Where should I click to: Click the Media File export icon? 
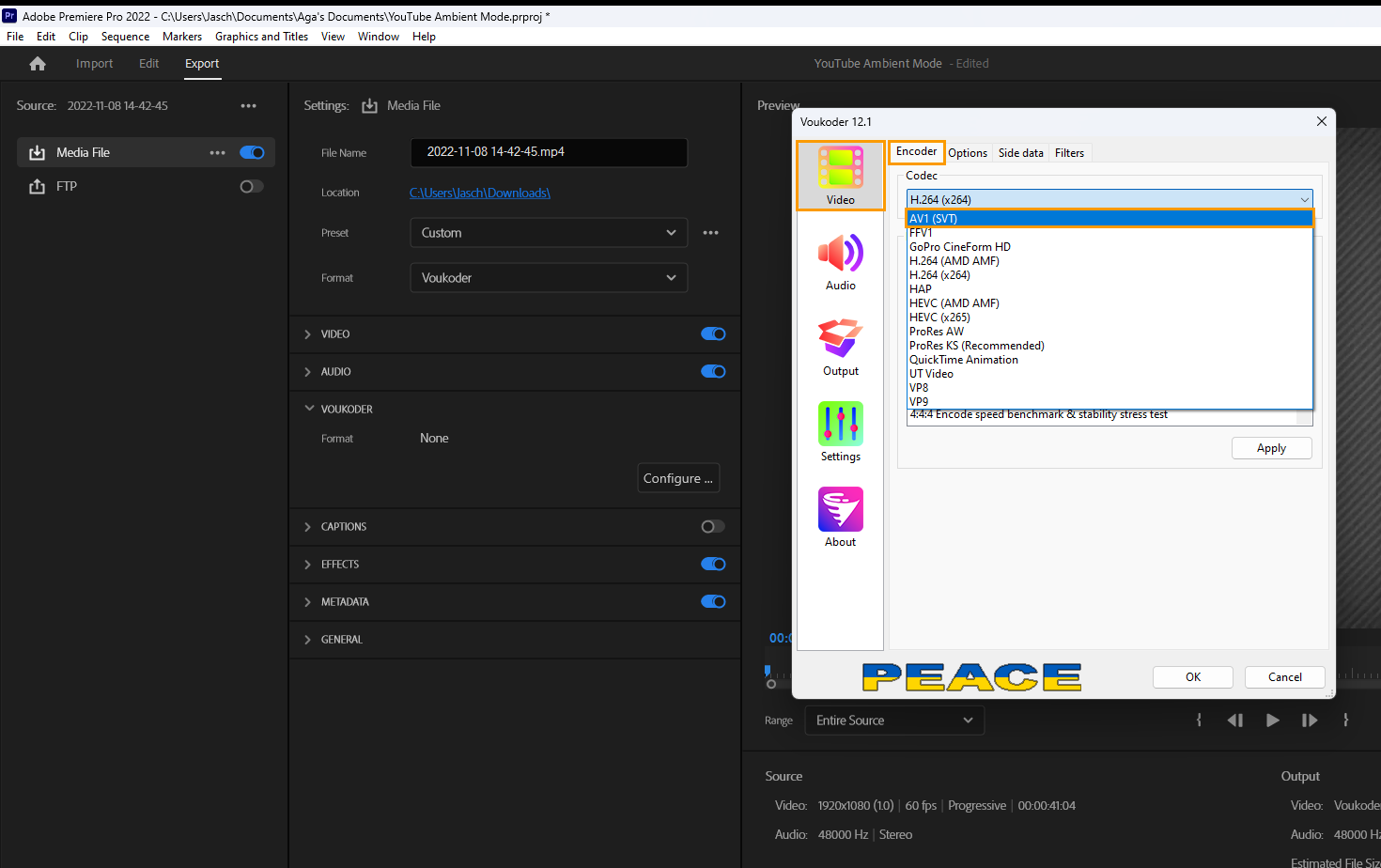[37, 152]
